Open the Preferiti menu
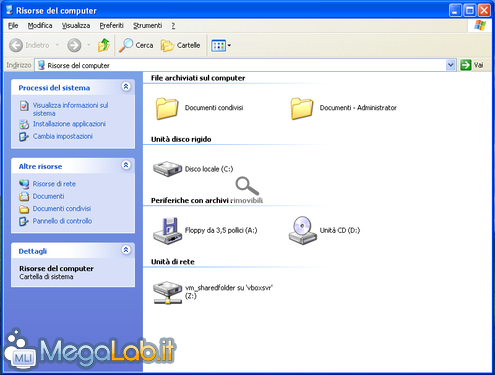495x375 pixels. pyautogui.click(x=111, y=26)
